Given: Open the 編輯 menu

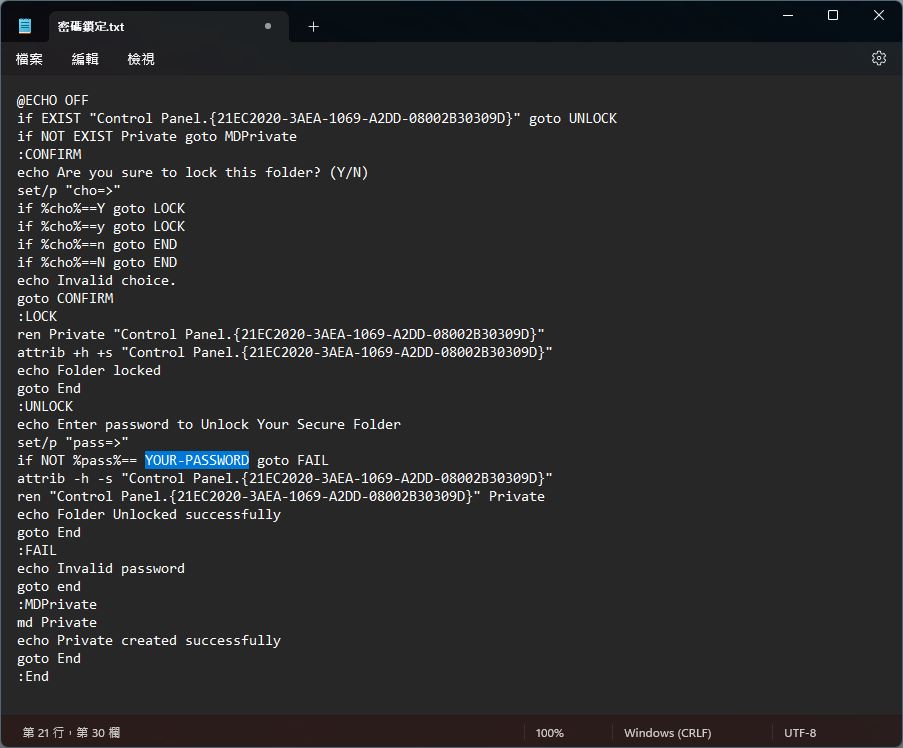Looking at the screenshot, I should click(x=85, y=59).
